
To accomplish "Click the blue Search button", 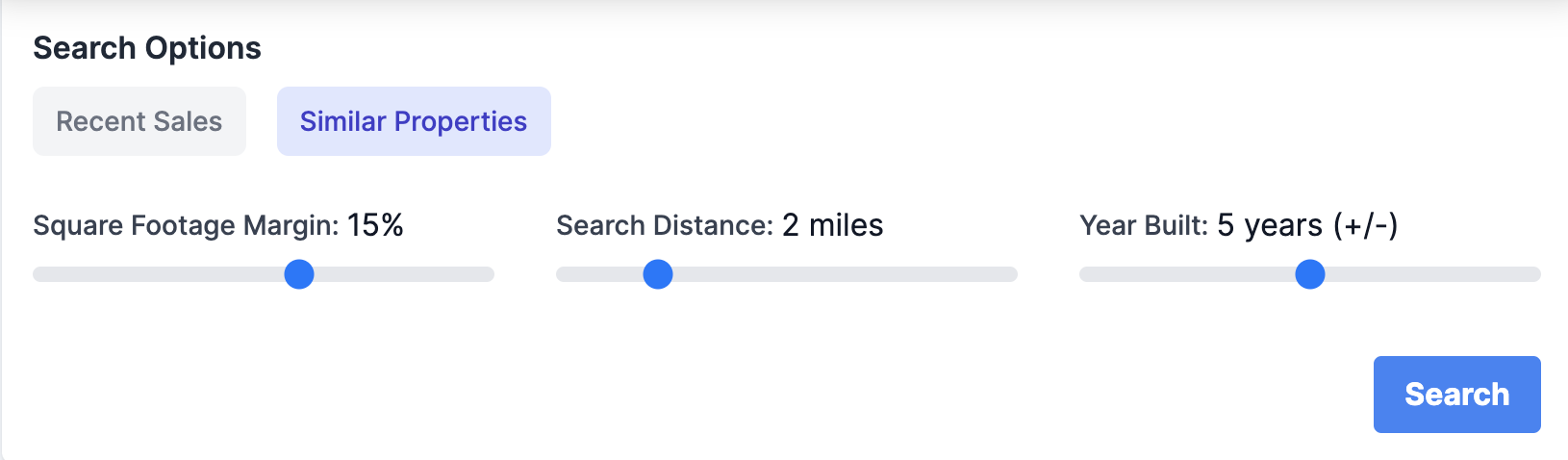I will point(1456,395).
